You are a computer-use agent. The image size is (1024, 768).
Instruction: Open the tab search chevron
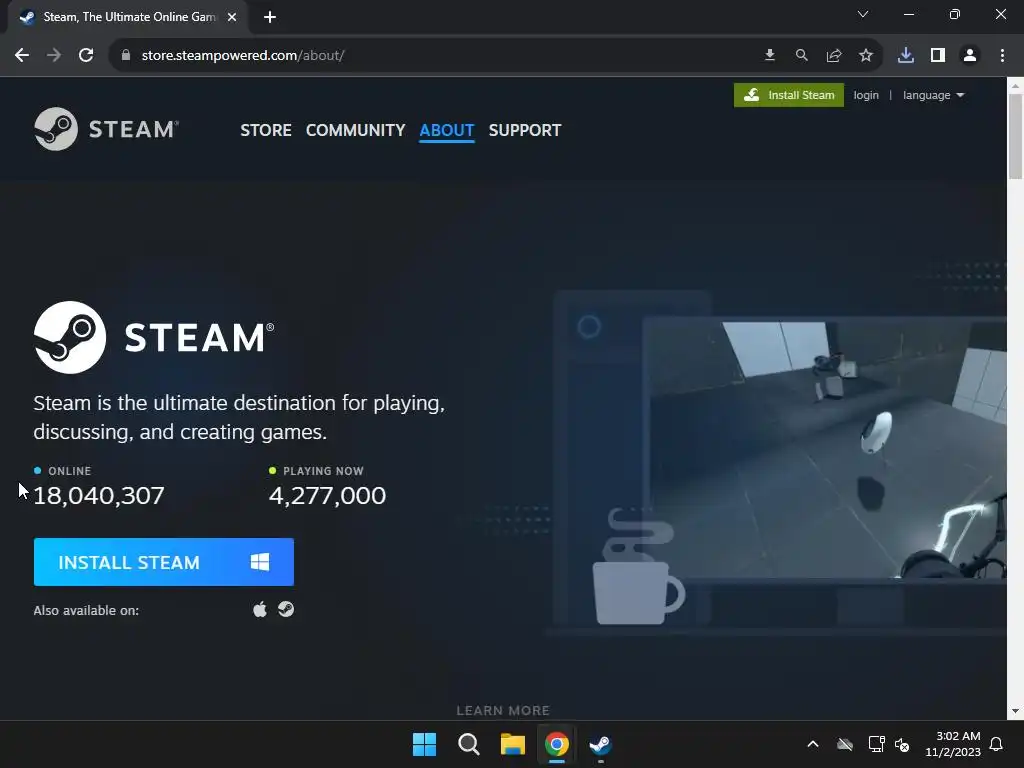(x=863, y=14)
